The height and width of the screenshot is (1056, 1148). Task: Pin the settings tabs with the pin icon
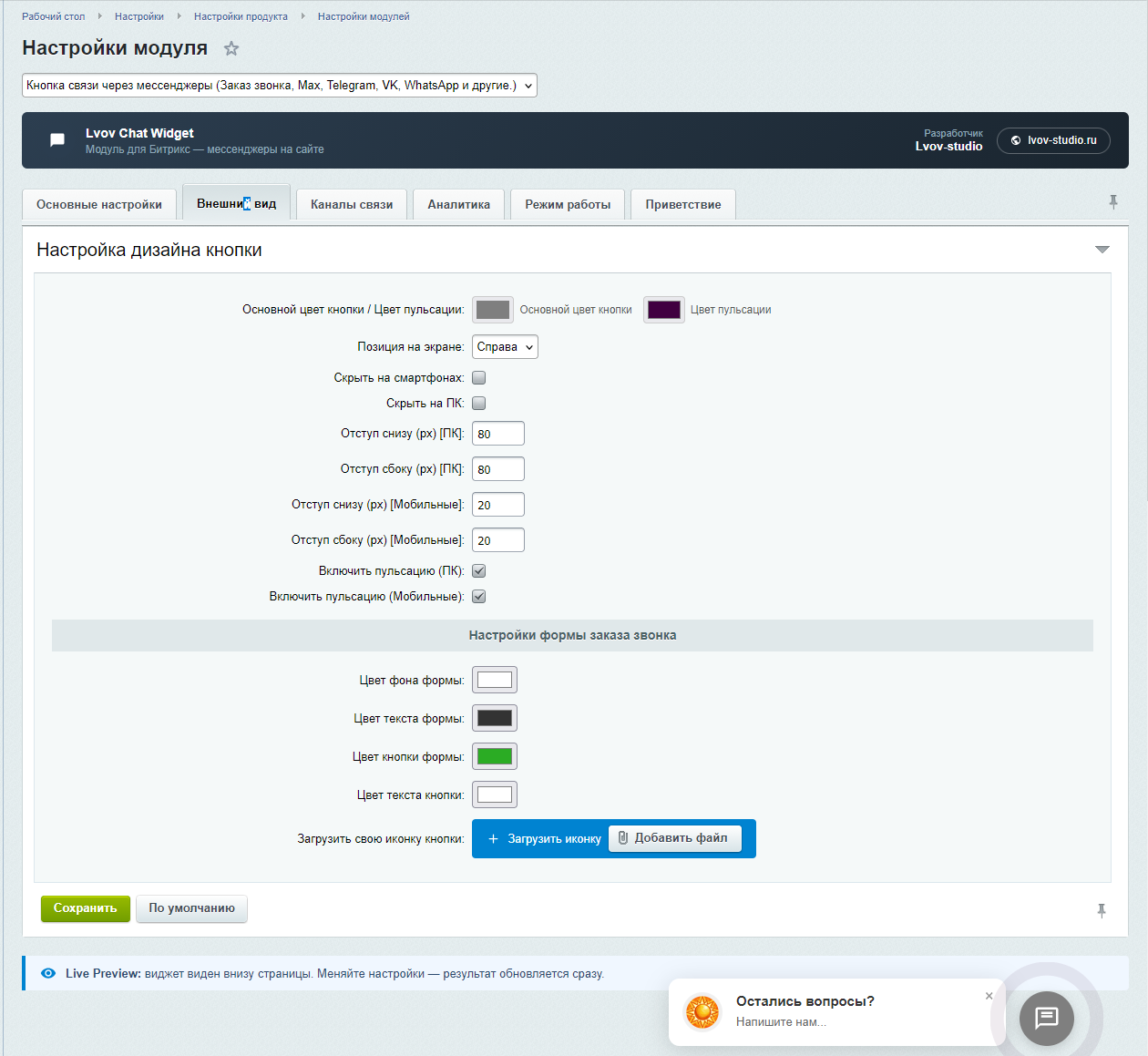coord(1113,201)
